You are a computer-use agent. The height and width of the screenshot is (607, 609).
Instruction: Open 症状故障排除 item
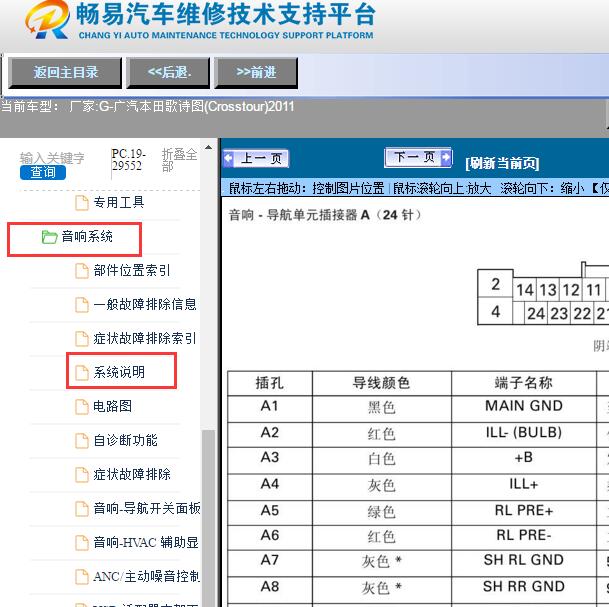(132, 474)
